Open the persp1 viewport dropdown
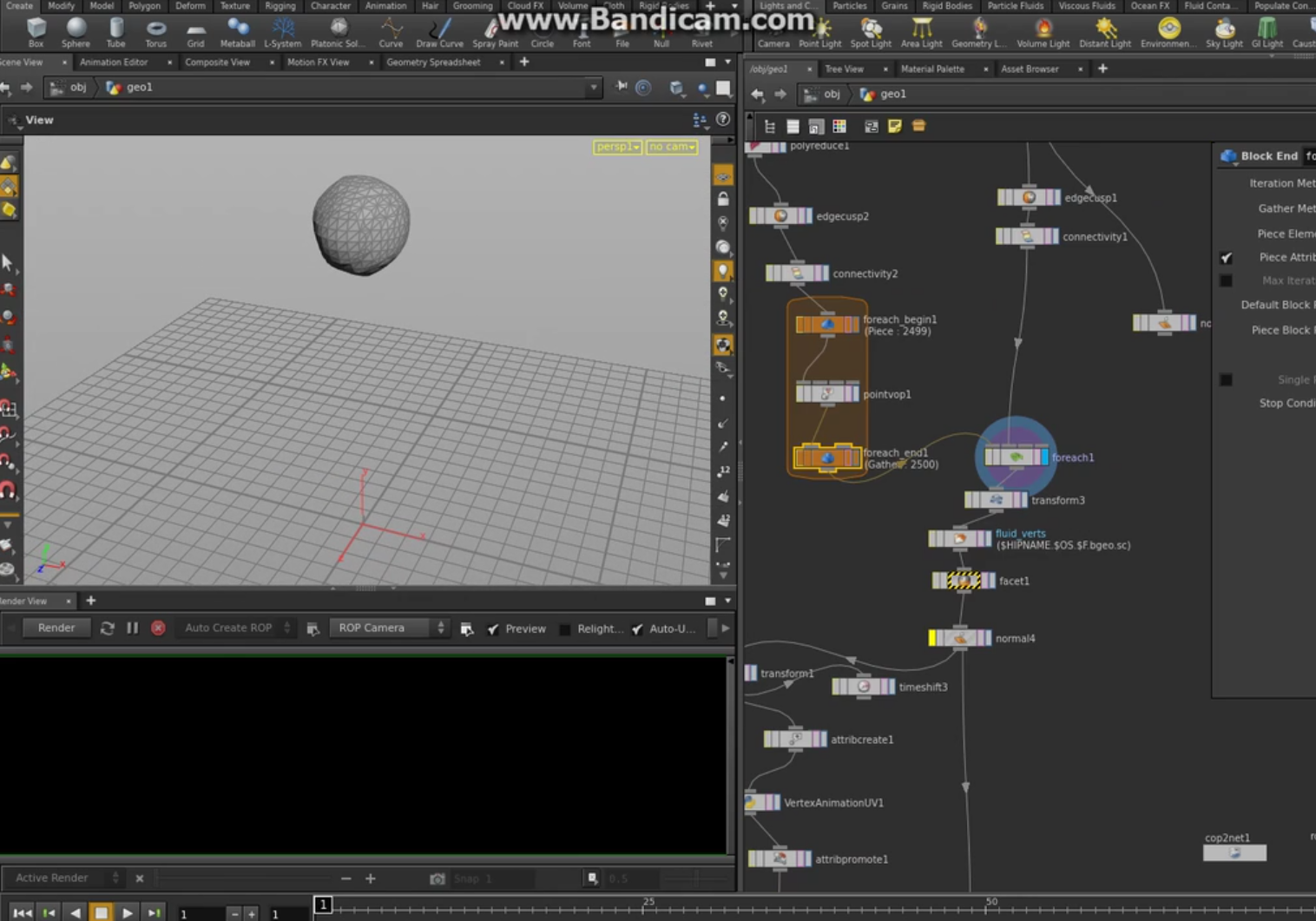Image resolution: width=1316 pixels, height=921 pixels. click(617, 147)
